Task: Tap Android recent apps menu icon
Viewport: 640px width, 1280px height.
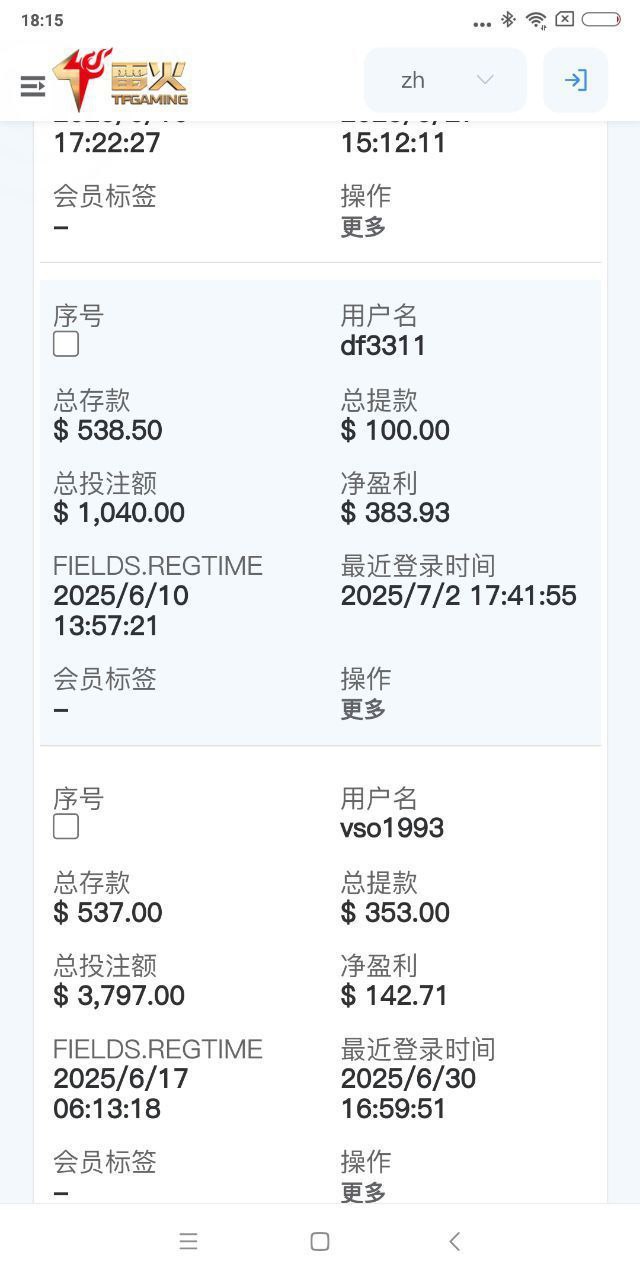Action: (x=188, y=1241)
